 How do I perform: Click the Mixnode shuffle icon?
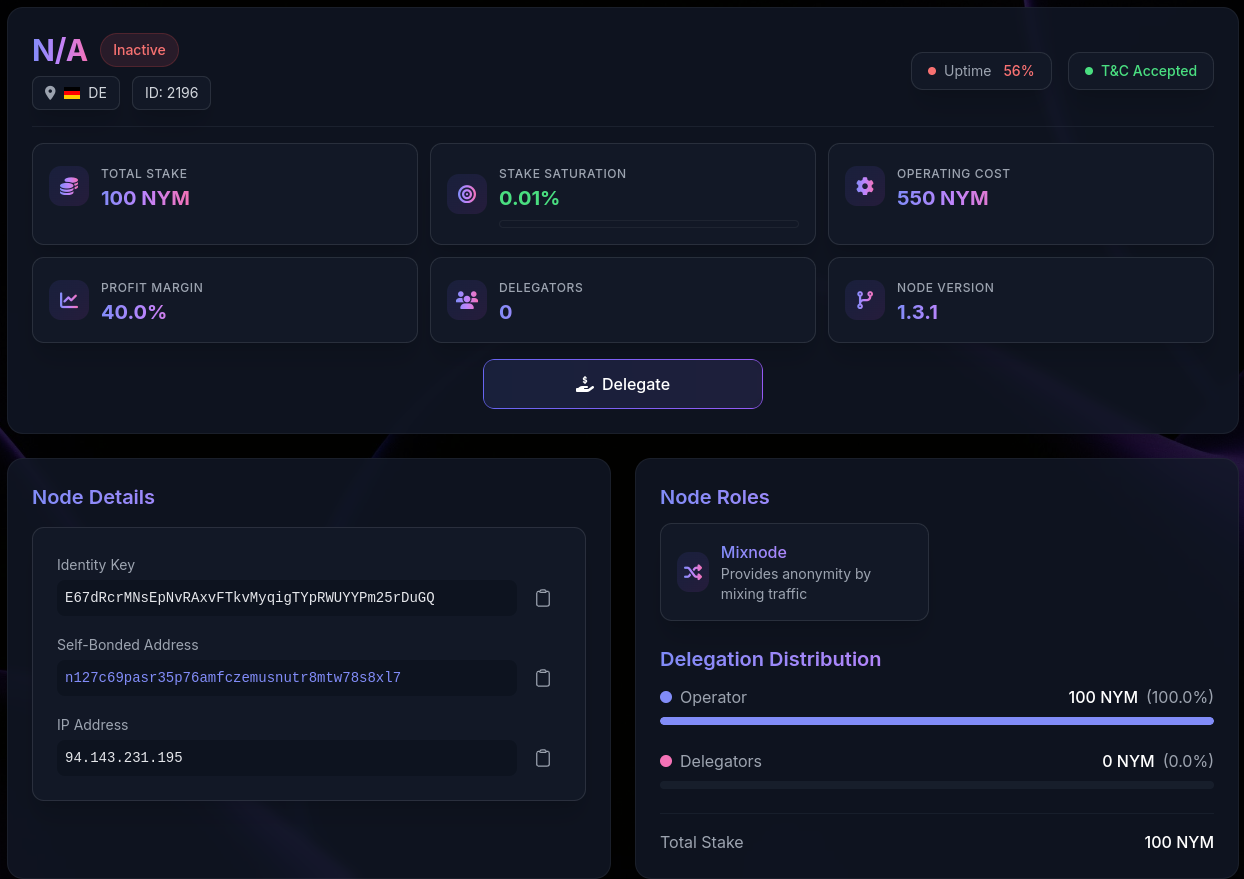693,572
